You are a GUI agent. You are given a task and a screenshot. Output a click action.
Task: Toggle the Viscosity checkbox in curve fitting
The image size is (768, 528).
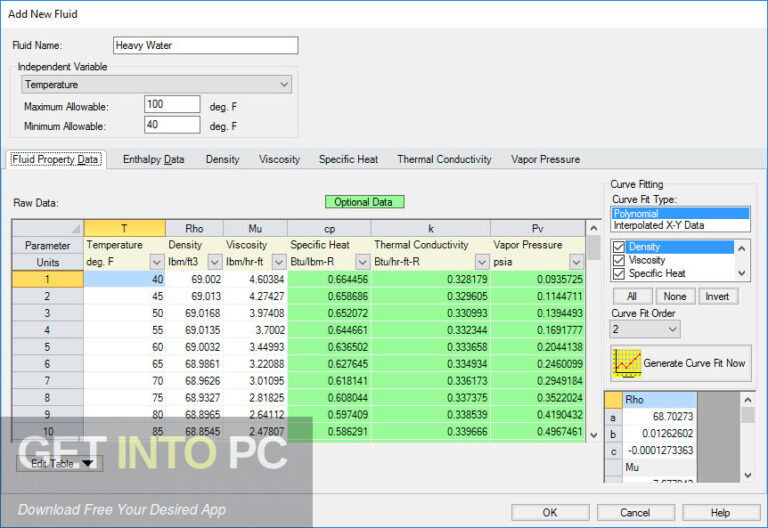619,260
